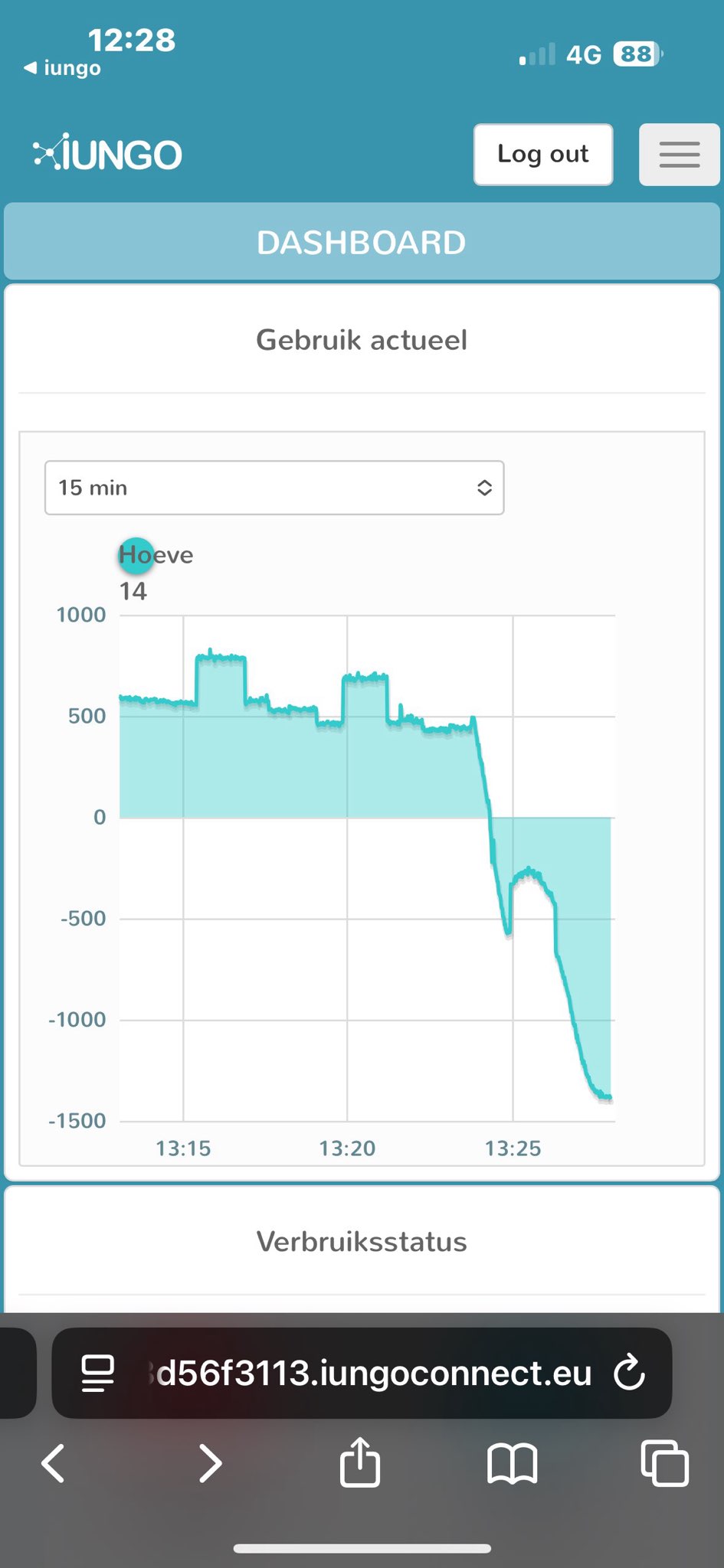Return to the iungo app
Image resolution: width=724 pixels, height=1568 pixels.
(x=63, y=68)
